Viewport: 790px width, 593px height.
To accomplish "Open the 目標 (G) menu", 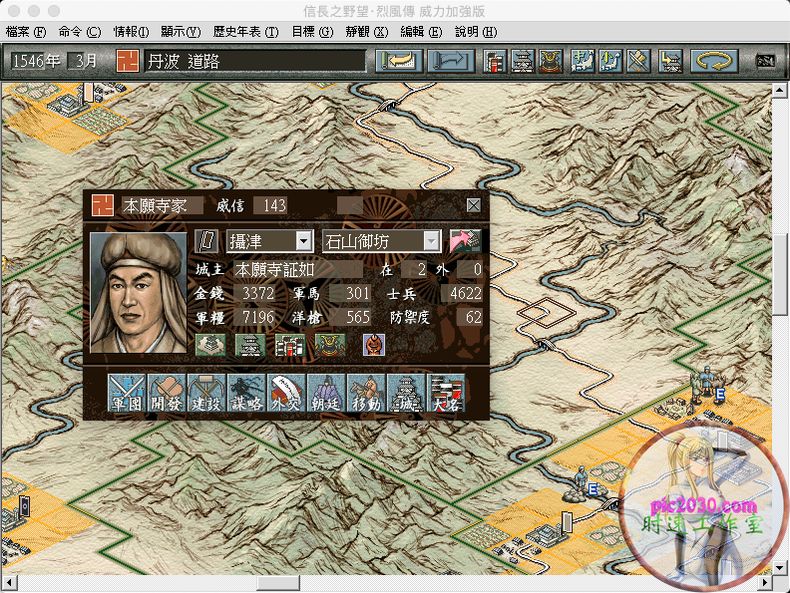I will pos(312,32).
